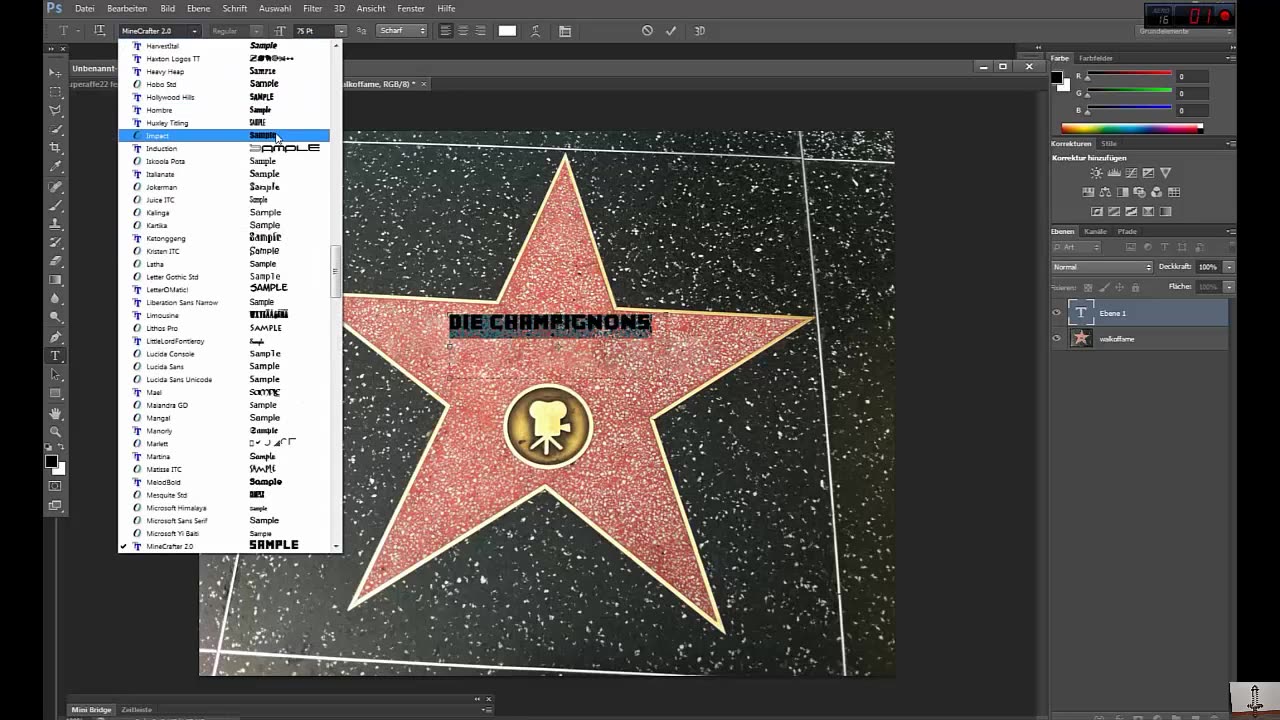Center the text alignment
Viewport: 1280px width, 720px height.
pos(462,31)
